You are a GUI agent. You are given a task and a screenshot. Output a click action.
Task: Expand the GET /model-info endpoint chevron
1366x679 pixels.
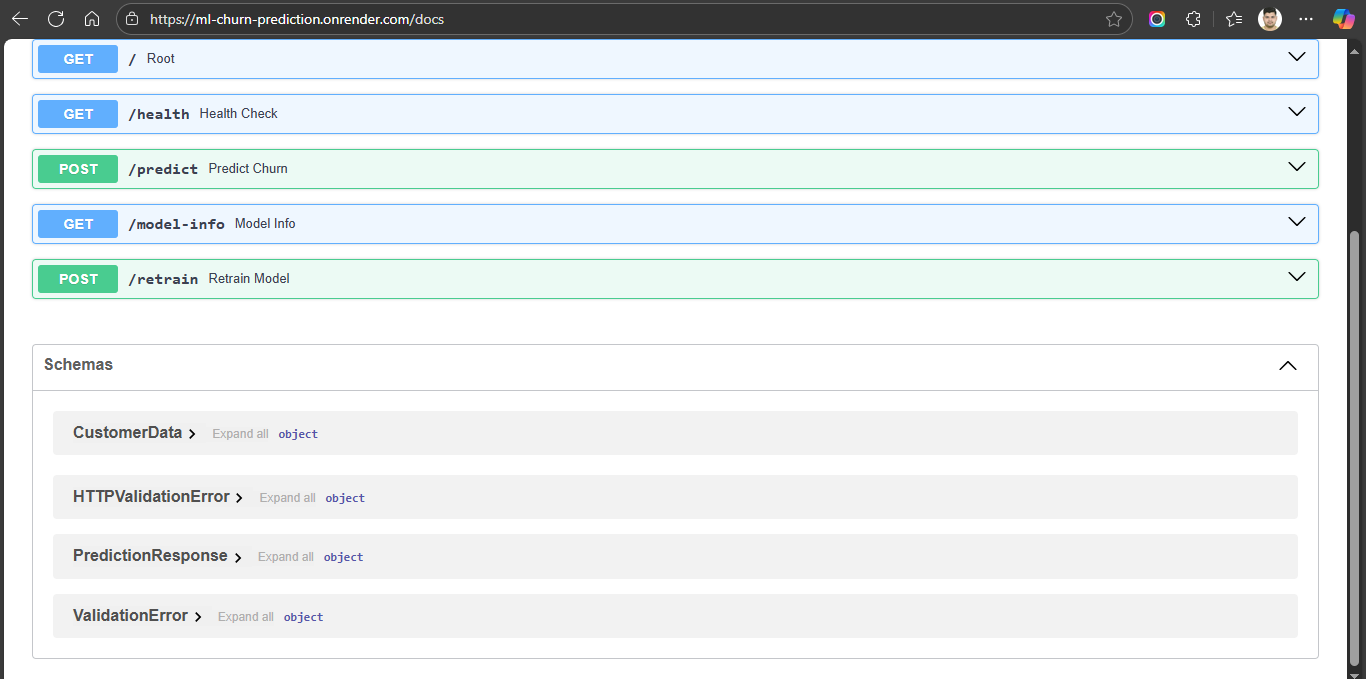point(1297,222)
